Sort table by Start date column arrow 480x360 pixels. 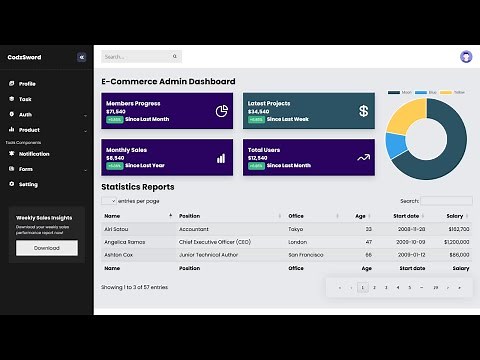[423, 216]
